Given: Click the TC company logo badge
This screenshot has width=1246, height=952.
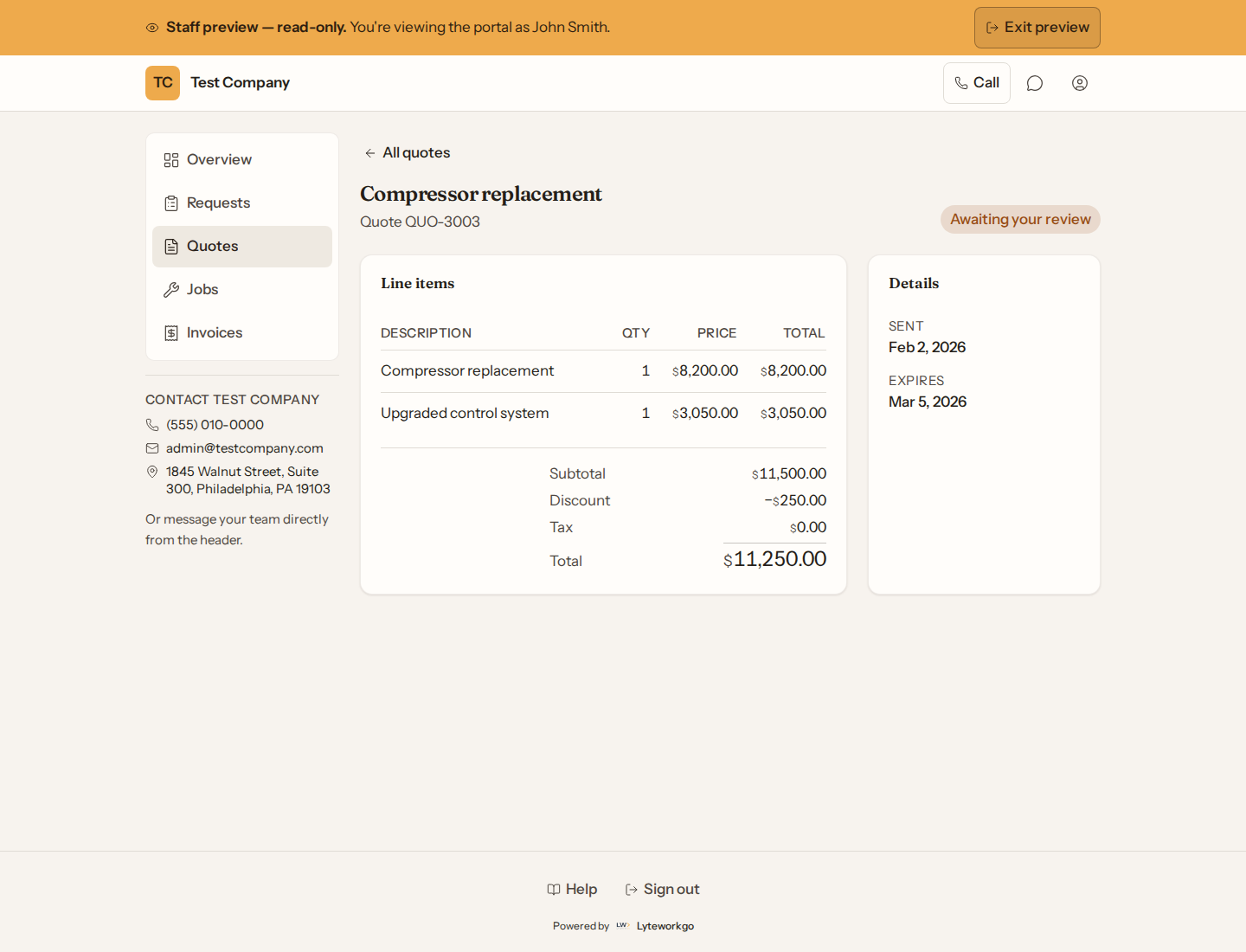Looking at the screenshot, I should pos(163,83).
